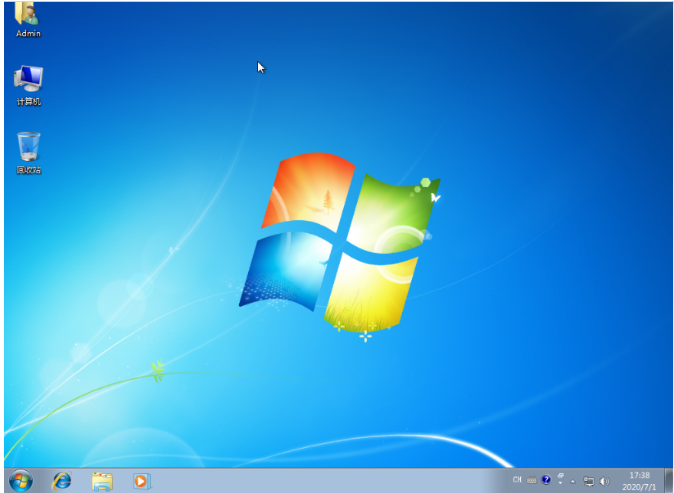Click the Windows logo on the wallpaper

[x=340, y=240]
